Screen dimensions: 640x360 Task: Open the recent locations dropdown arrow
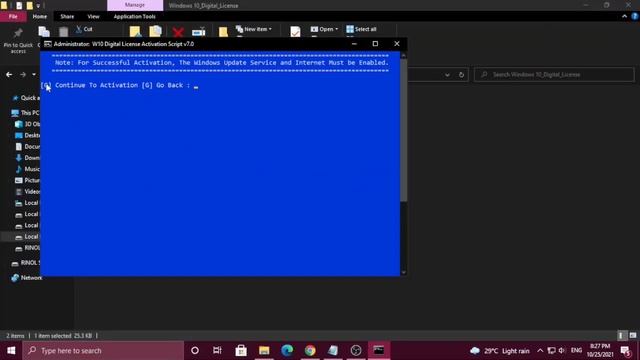pos(34,75)
